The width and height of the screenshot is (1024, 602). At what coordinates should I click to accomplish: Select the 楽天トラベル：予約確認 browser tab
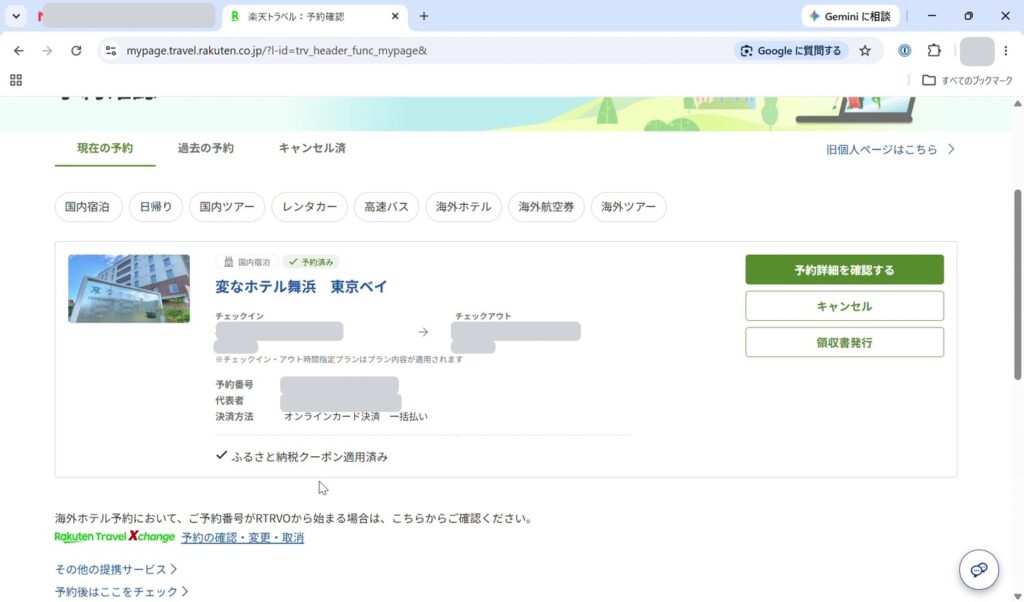click(x=315, y=16)
